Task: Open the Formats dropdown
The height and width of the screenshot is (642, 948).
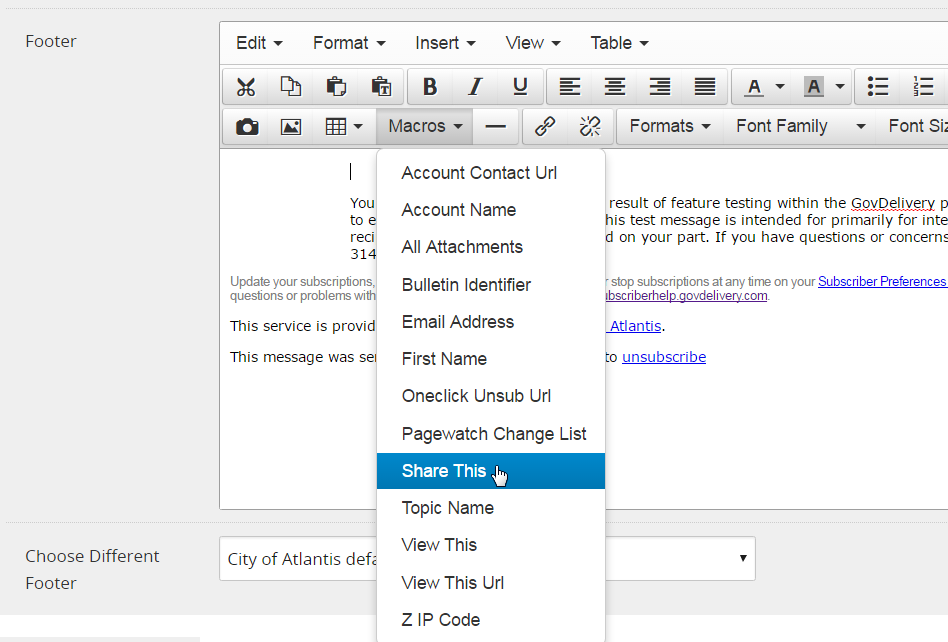Action: coord(670,127)
